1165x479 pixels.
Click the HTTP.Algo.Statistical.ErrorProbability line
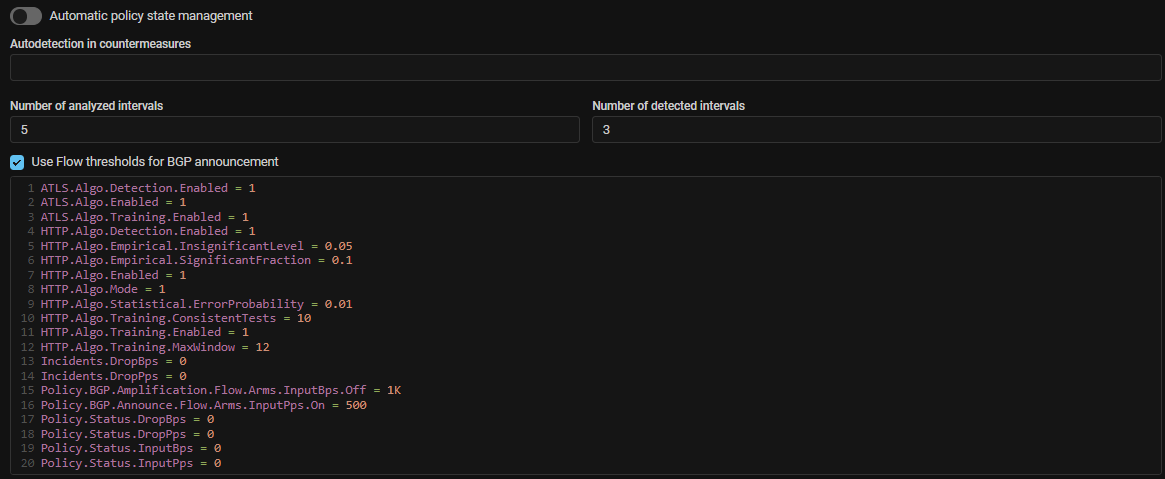pyautogui.click(x=196, y=304)
